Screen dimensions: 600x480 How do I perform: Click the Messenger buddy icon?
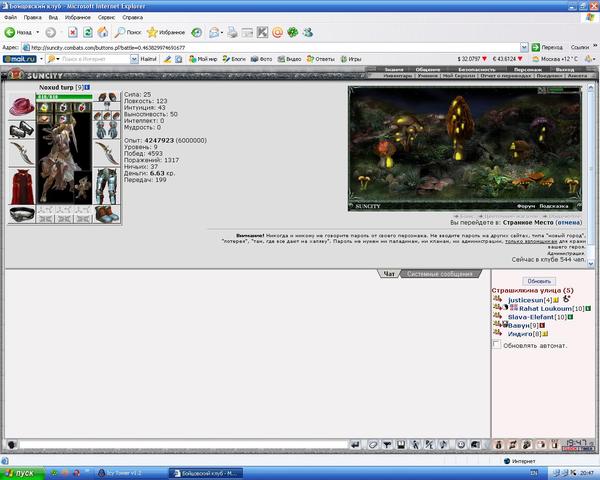tap(308, 33)
